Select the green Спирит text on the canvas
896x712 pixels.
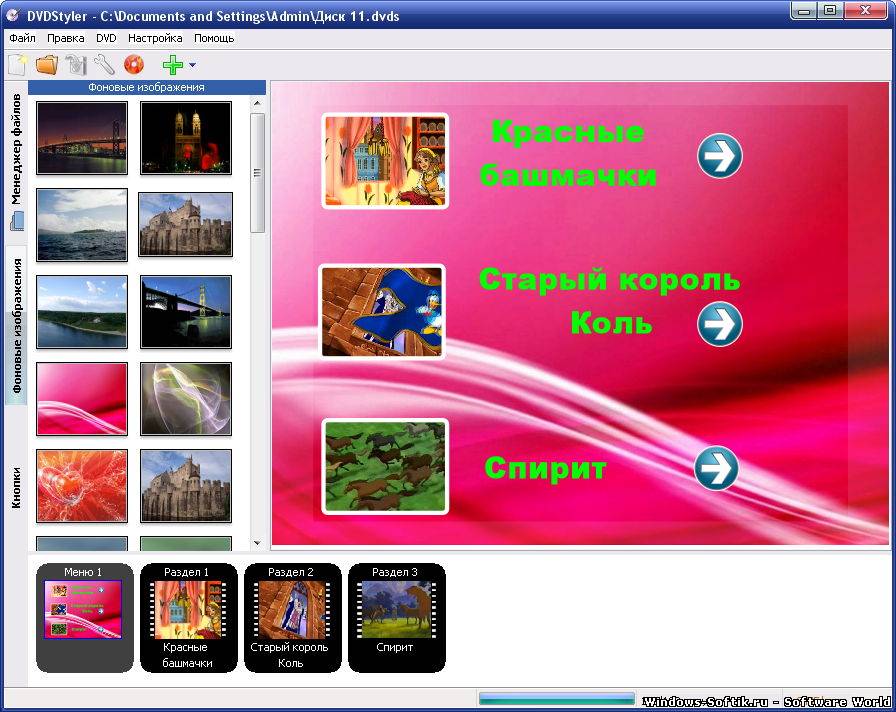545,469
